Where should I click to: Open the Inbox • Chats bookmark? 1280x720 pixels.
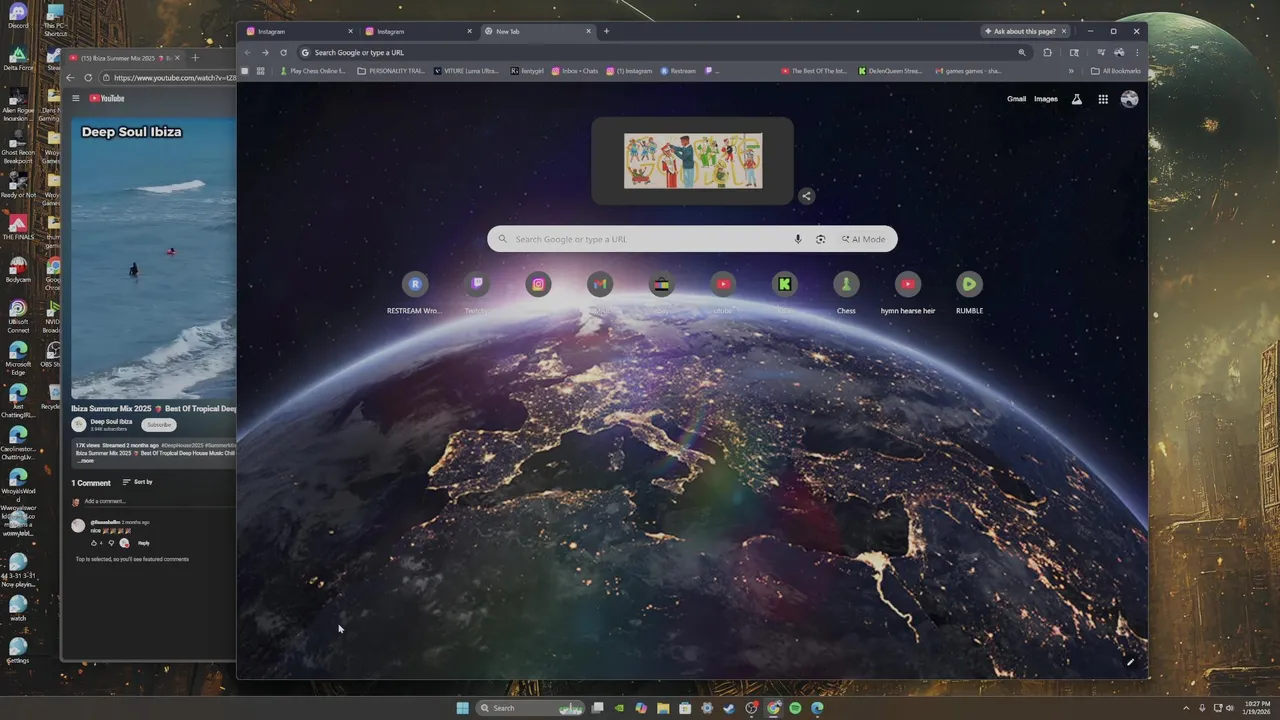(x=575, y=71)
